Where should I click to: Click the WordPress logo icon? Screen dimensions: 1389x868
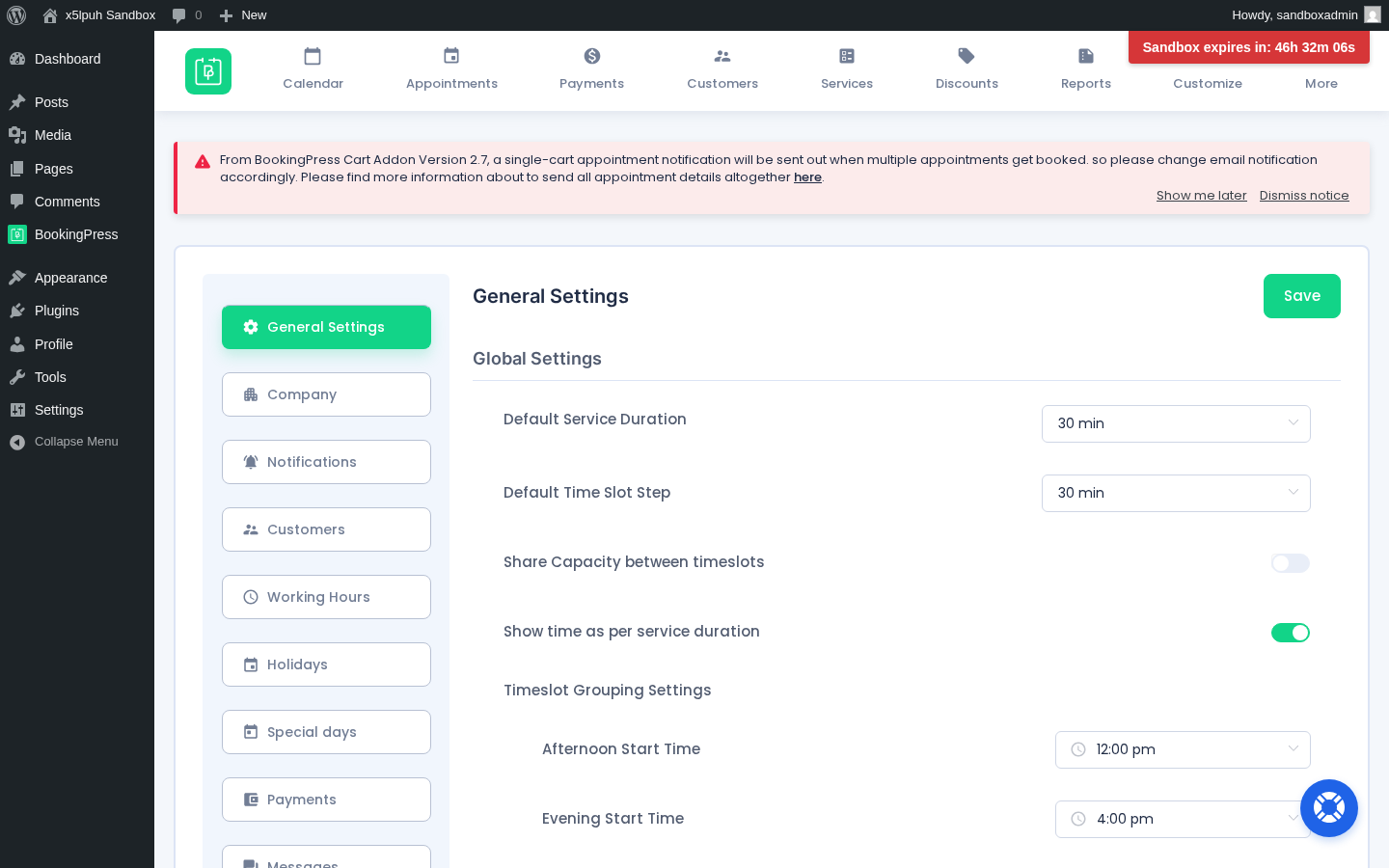pyautogui.click(x=16, y=15)
